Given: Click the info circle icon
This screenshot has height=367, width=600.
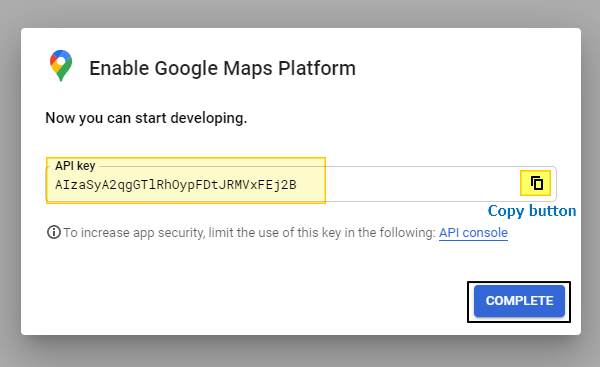Looking at the screenshot, I should 54,232.
